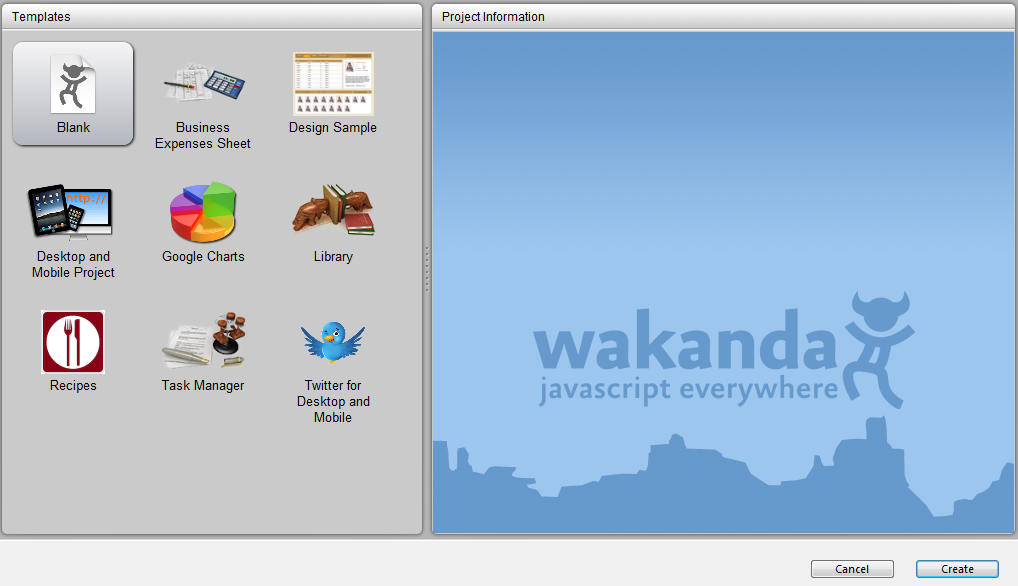Select the Library bookends icon
1018x586 pixels.
pyautogui.click(x=333, y=209)
